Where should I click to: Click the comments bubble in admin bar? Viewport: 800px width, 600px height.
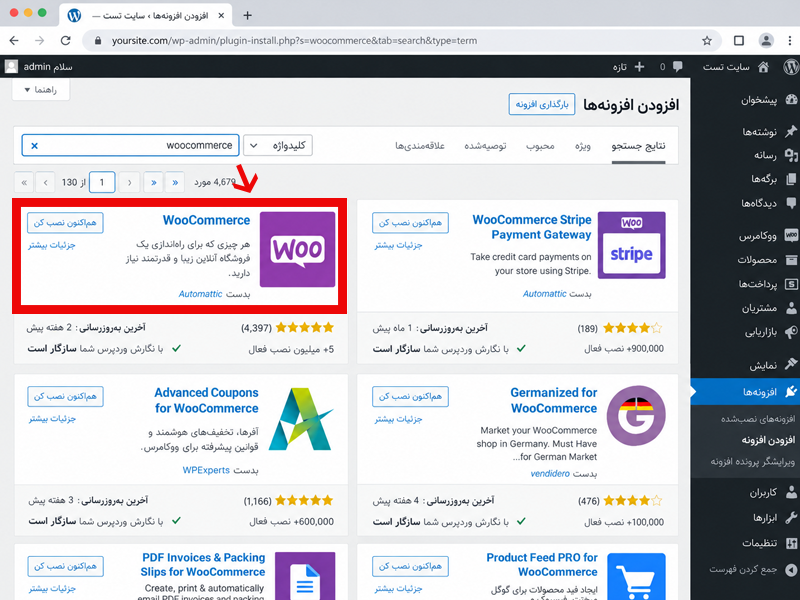point(678,66)
